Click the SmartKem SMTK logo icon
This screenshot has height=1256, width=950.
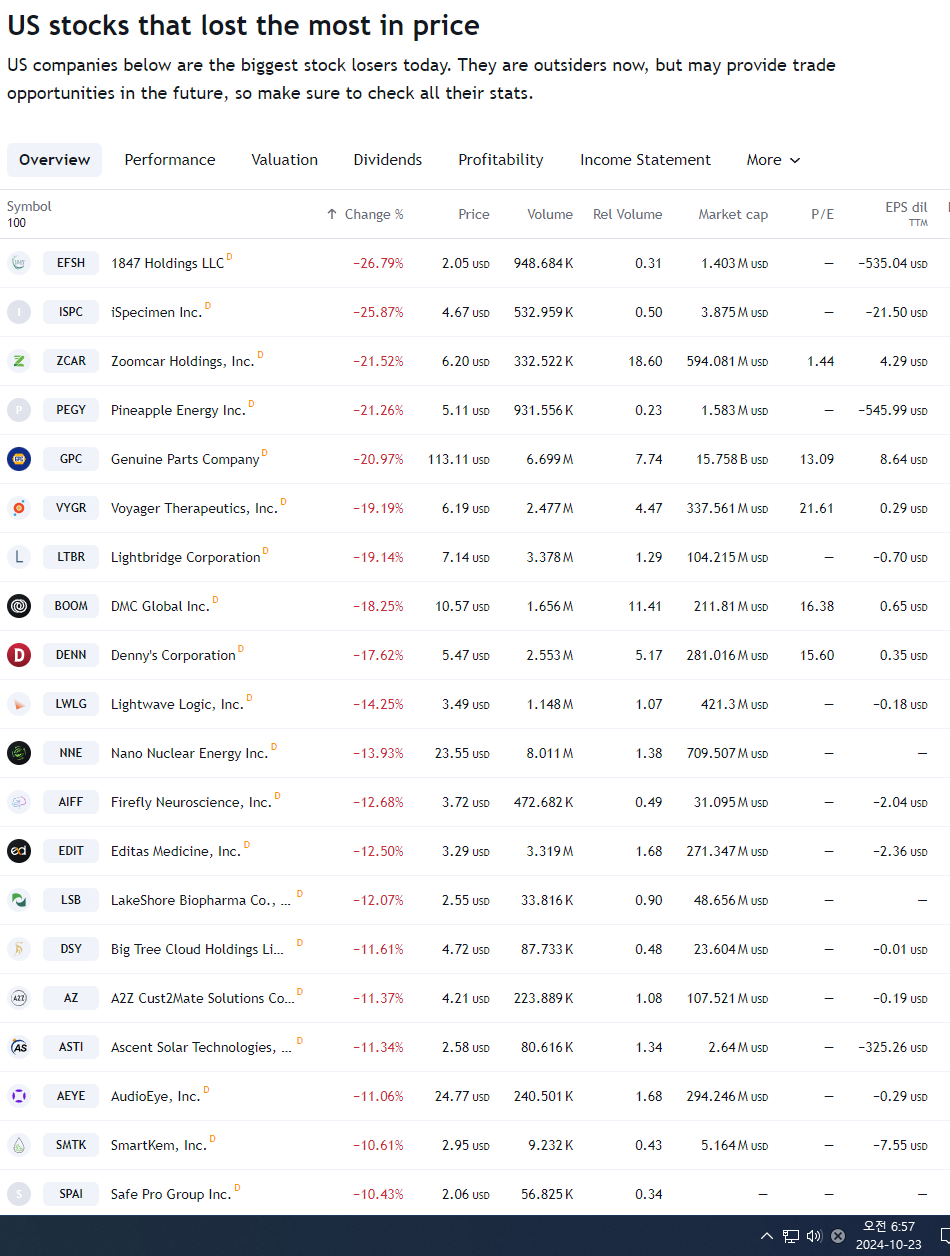[x=19, y=1145]
